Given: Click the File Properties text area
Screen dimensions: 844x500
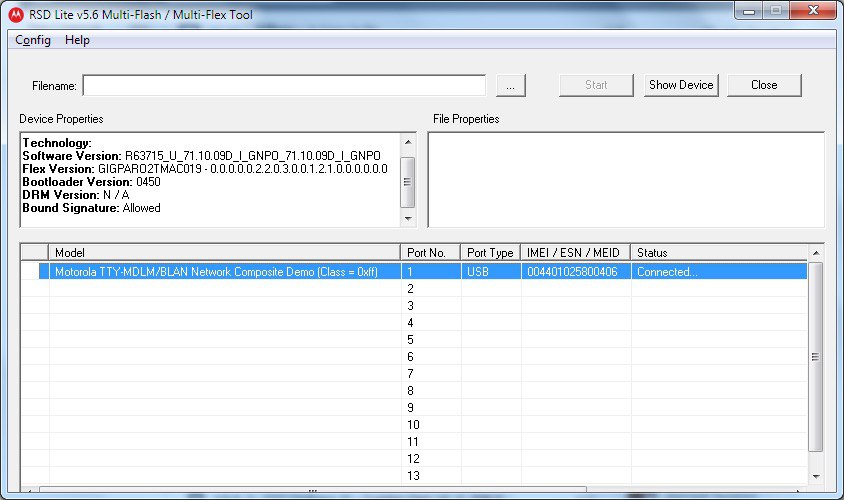Looking at the screenshot, I should point(626,180).
